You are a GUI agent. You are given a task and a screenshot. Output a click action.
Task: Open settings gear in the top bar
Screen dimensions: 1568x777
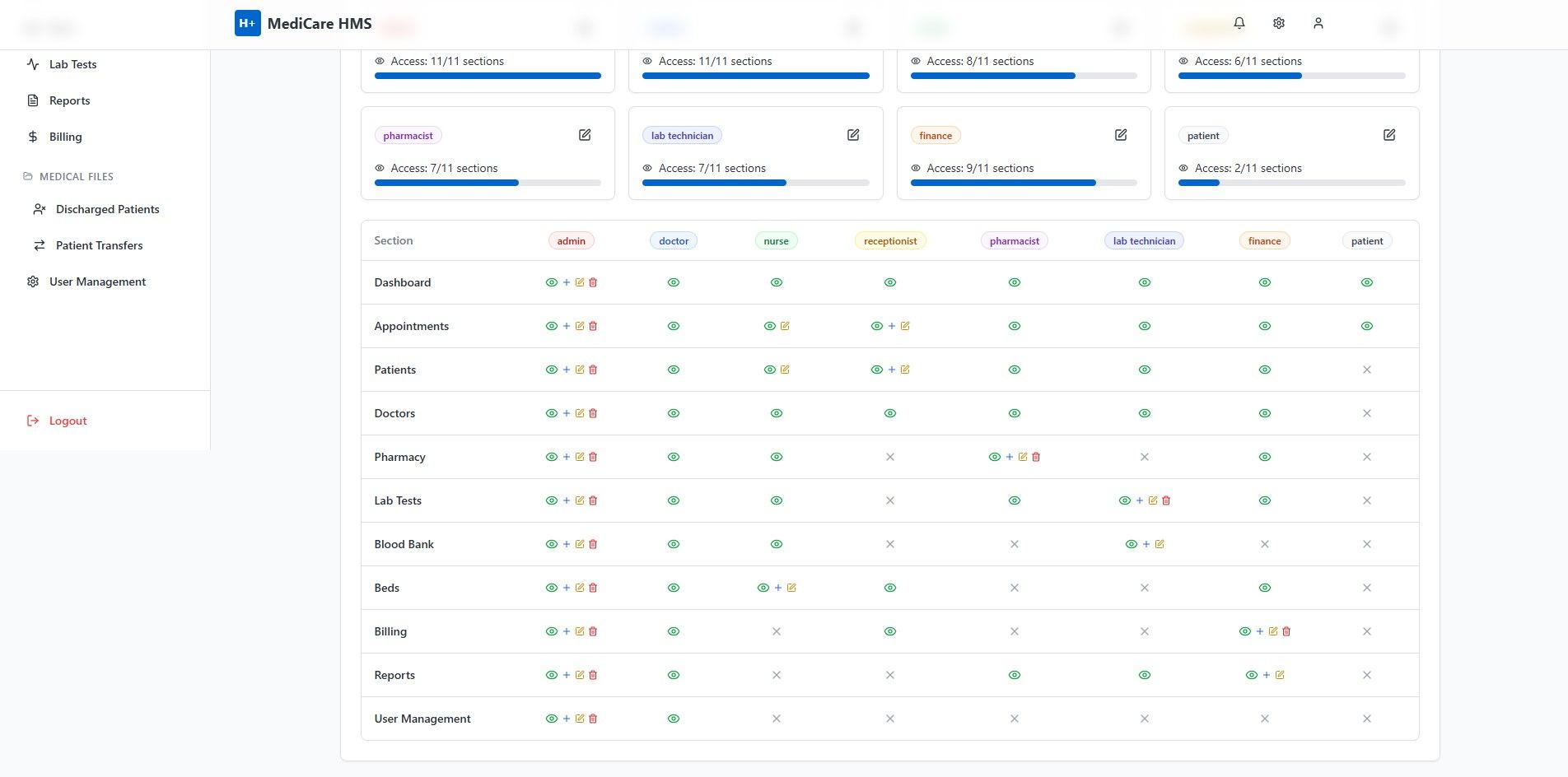coord(1279,23)
